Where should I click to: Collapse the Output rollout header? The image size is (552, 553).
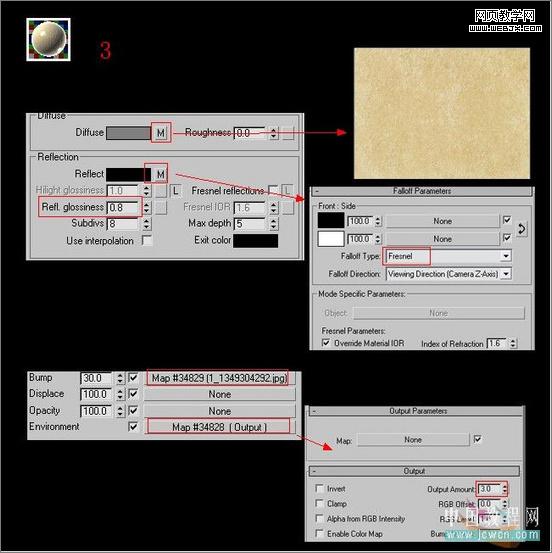coord(414,472)
